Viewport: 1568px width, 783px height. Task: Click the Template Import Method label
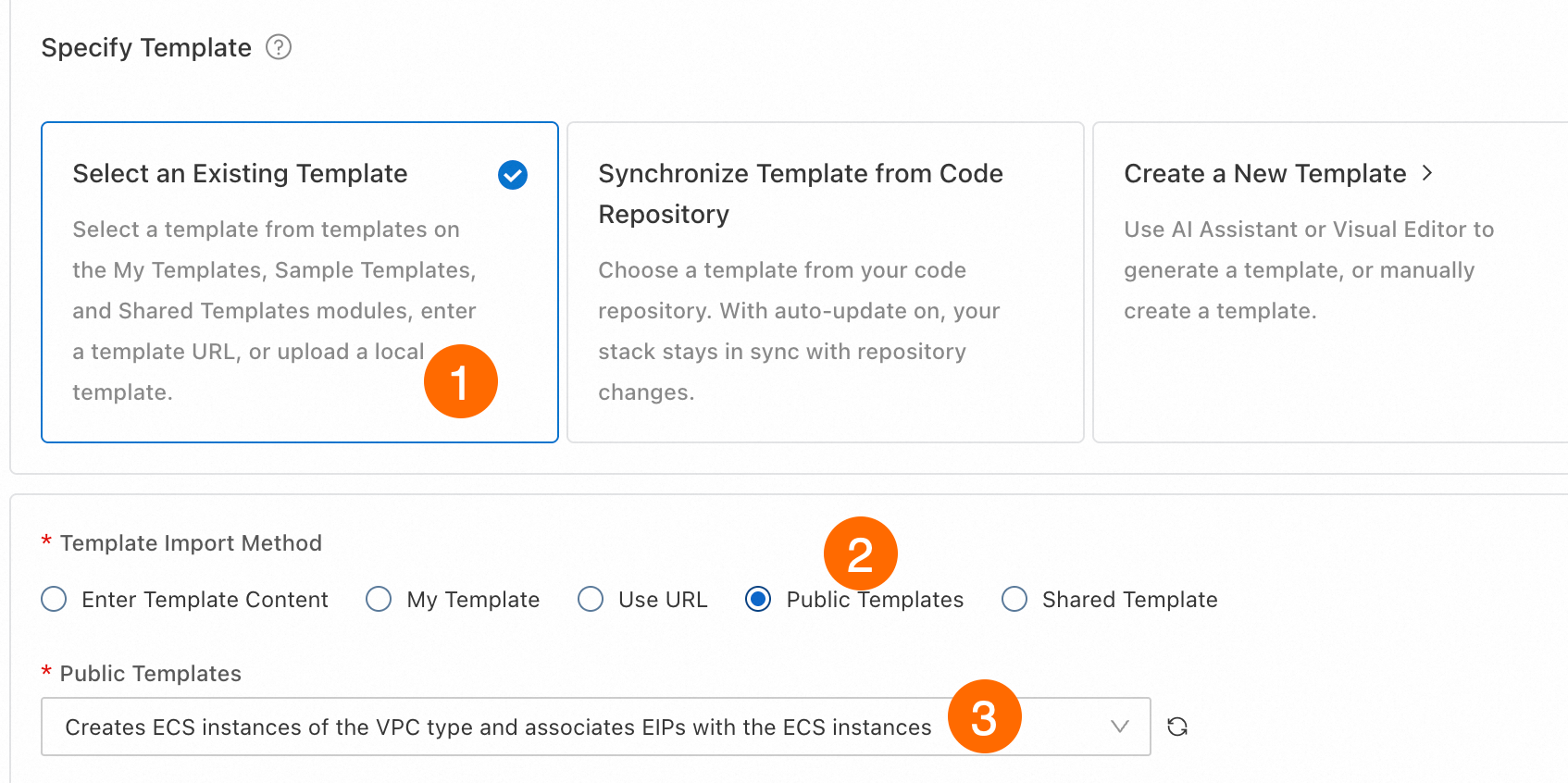(191, 543)
